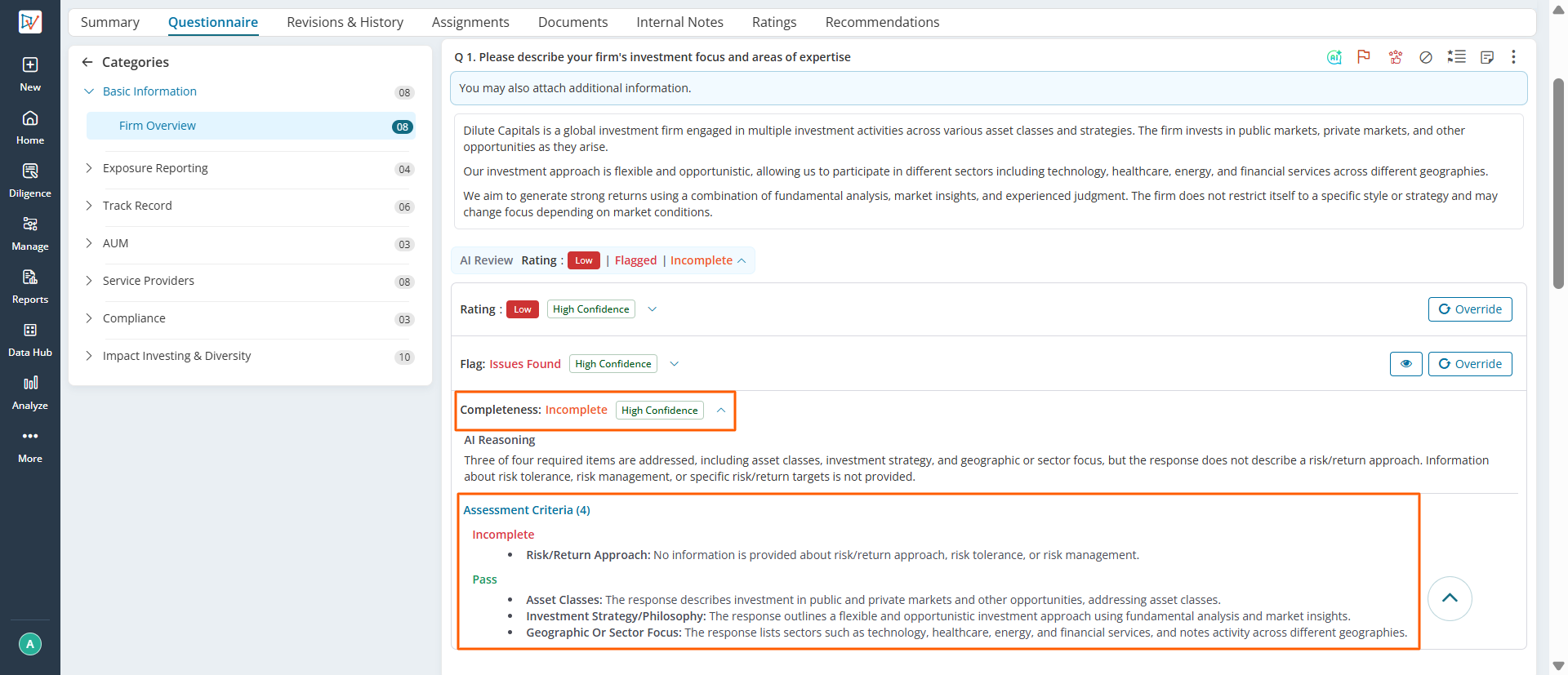The image size is (1568, 675).
Task: Click Override on the Flag row
Action: (x=1470, y=364)
